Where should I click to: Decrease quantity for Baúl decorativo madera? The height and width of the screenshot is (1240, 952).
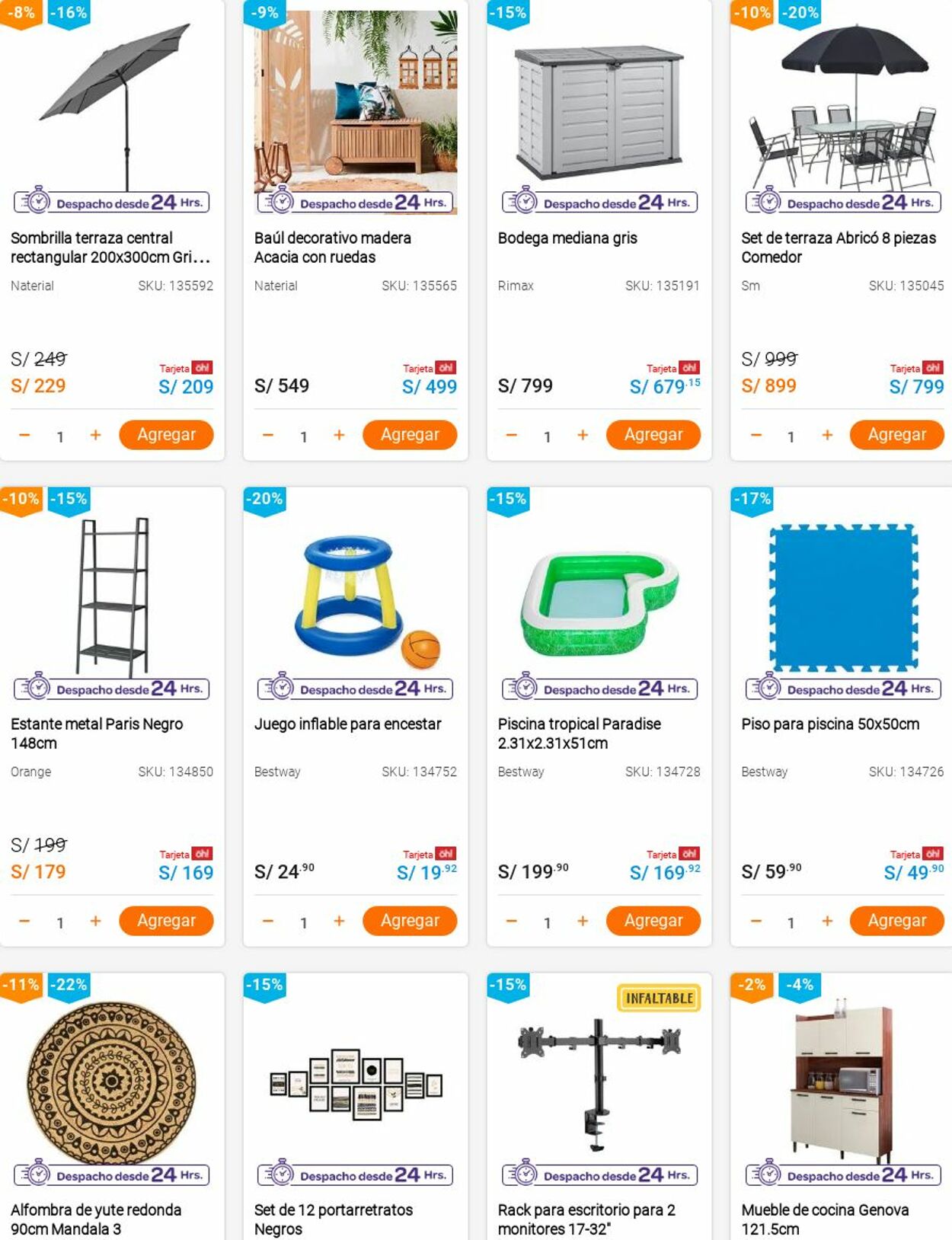point(268,435)
